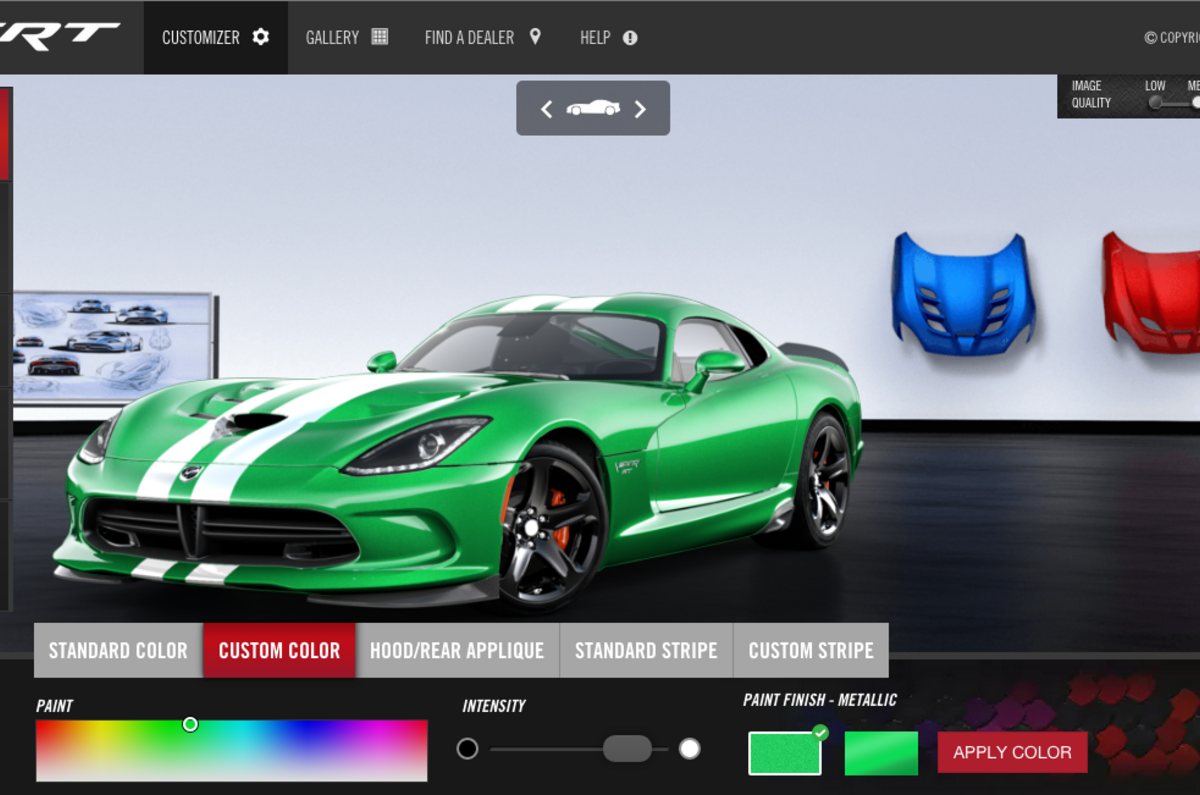This screenshot has height=795, width=1200.
Task: Open the Custom Stripe tab
Action: tap(811, 650)
